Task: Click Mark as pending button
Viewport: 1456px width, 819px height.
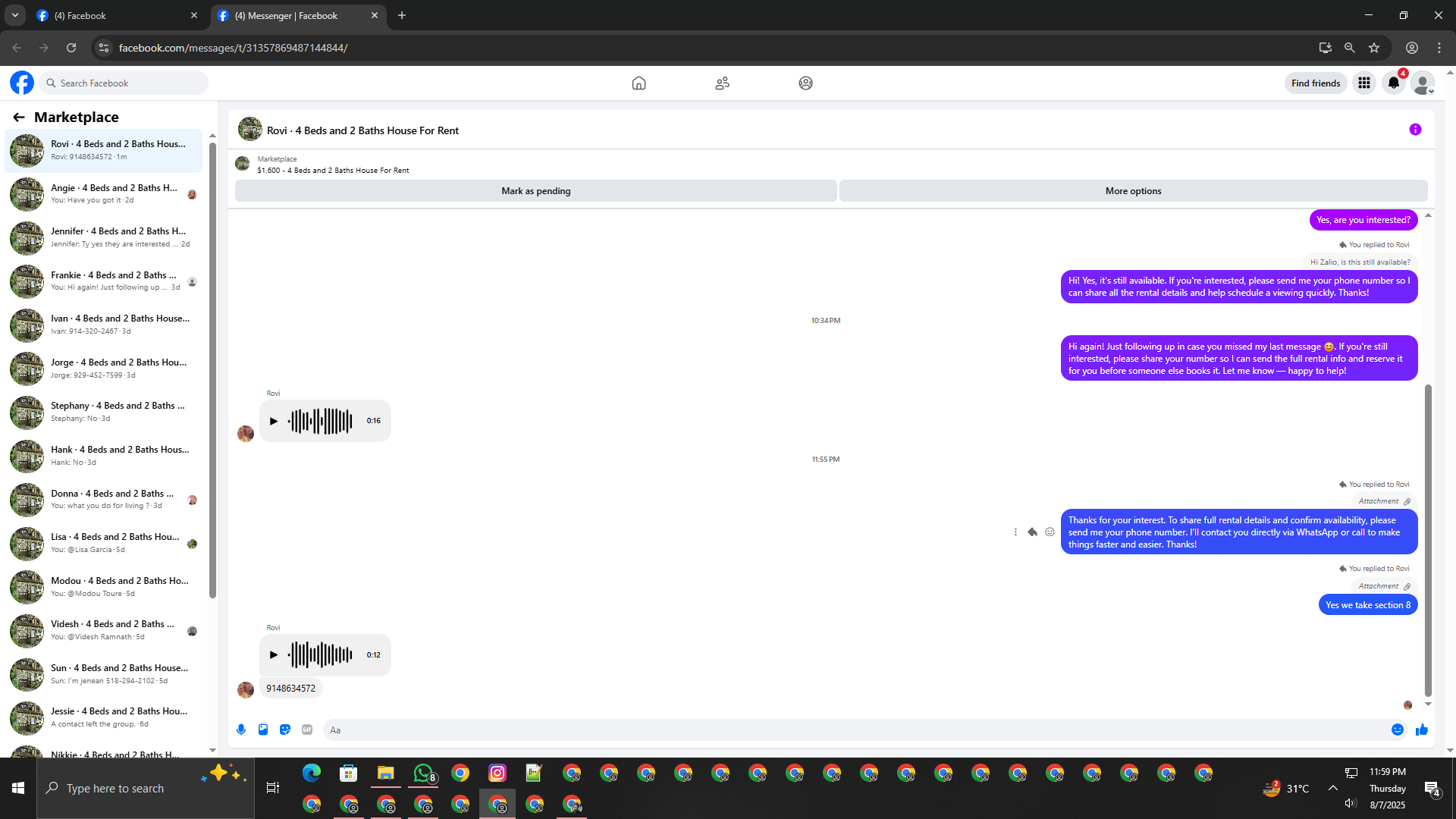Action: 535,191
